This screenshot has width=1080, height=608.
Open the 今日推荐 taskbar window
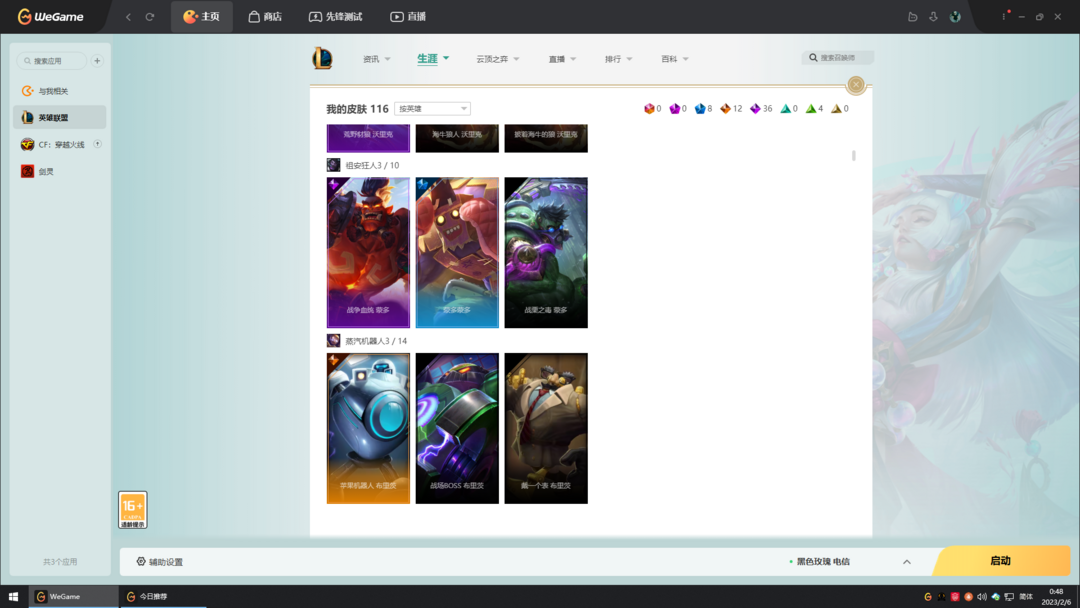[x=163, y=596]
